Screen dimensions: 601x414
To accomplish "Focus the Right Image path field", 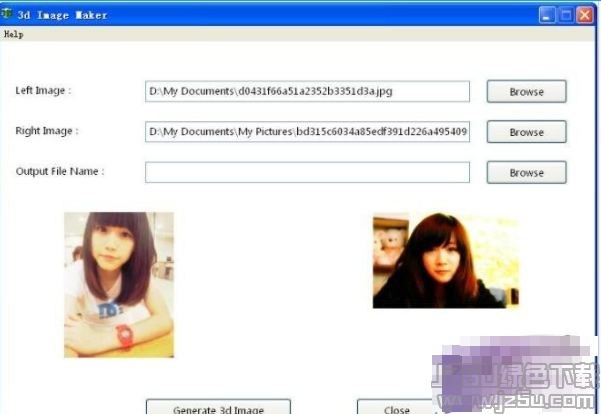I will click(x=307, y=132).
